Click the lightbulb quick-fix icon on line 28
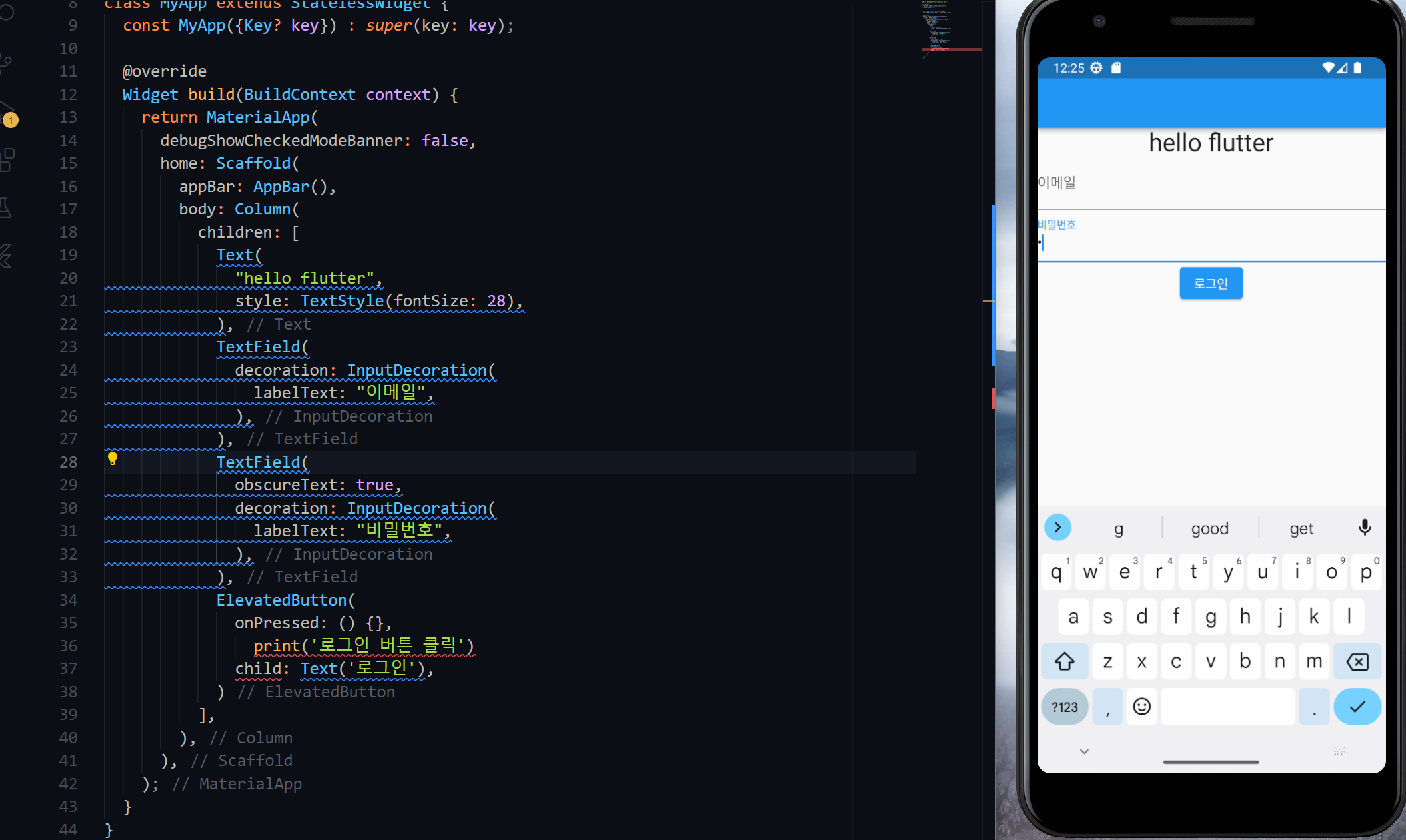Viewport: 1406px width, 840px height. point(112,458)
